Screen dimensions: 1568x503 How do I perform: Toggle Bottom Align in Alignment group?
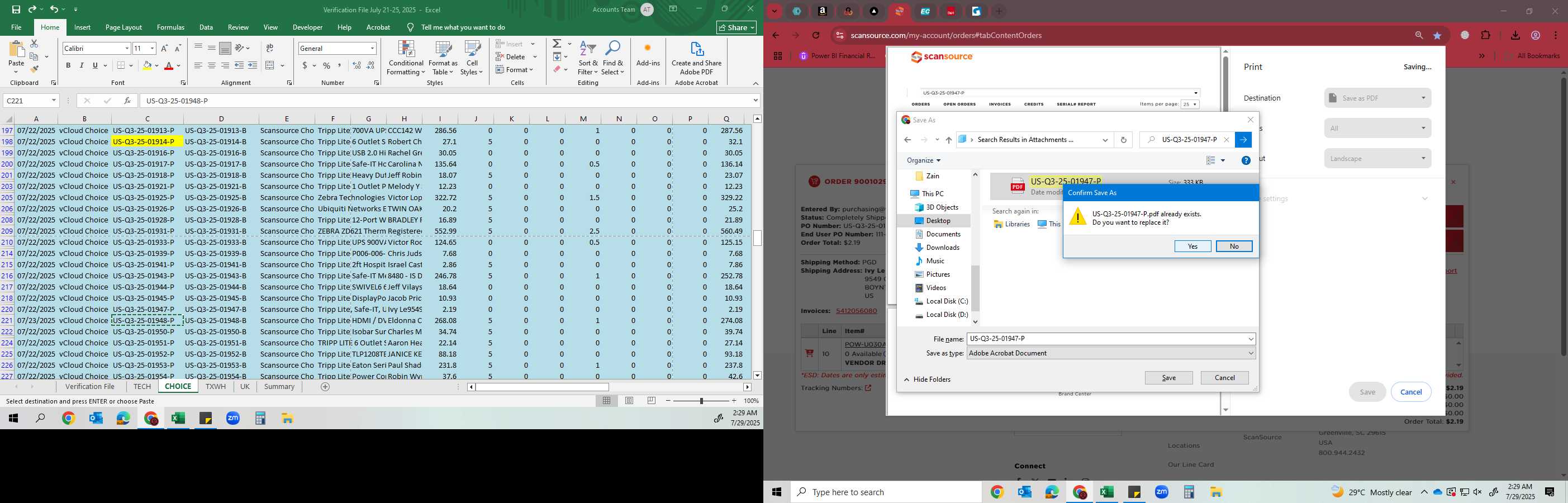[x=225, y=48]
